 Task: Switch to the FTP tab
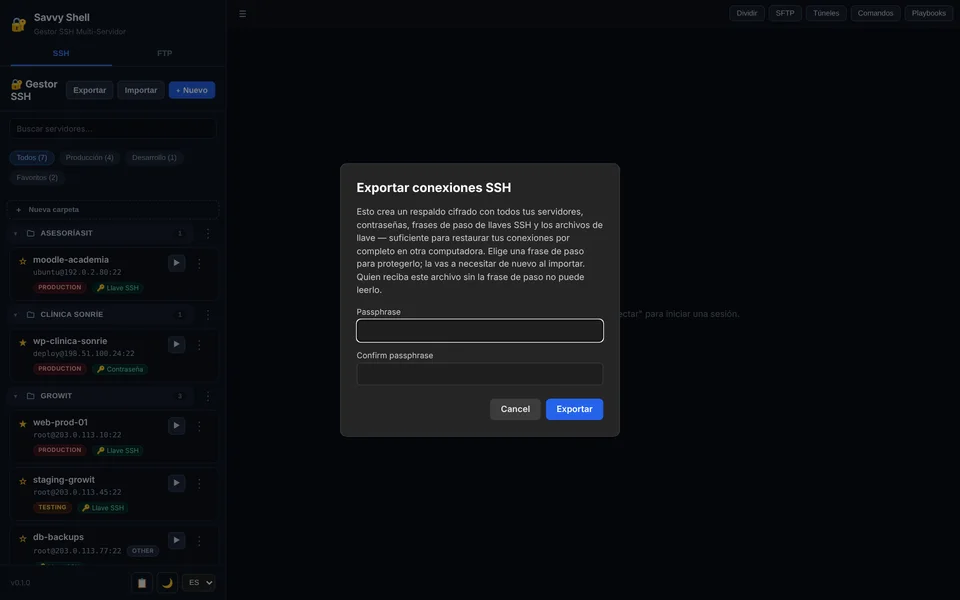[164, 53]
